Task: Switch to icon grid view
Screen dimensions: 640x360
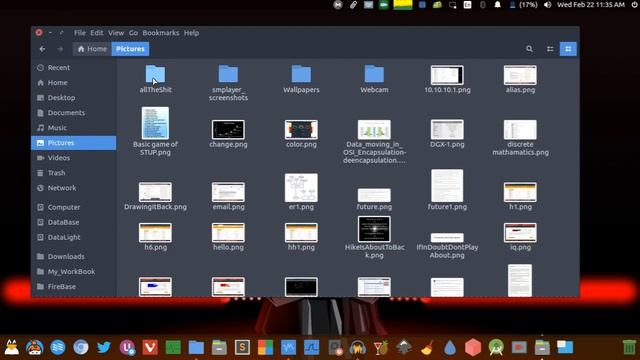Action: pyautogui.click(x=568, y=49)
